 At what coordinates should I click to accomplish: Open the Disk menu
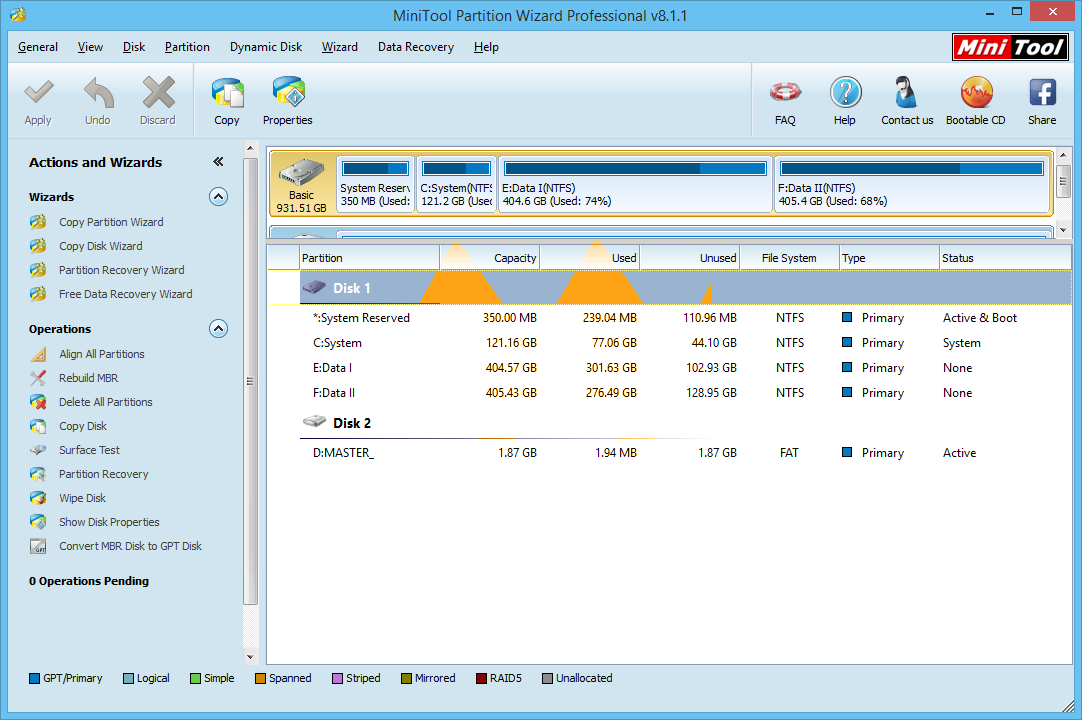(134, 47)
